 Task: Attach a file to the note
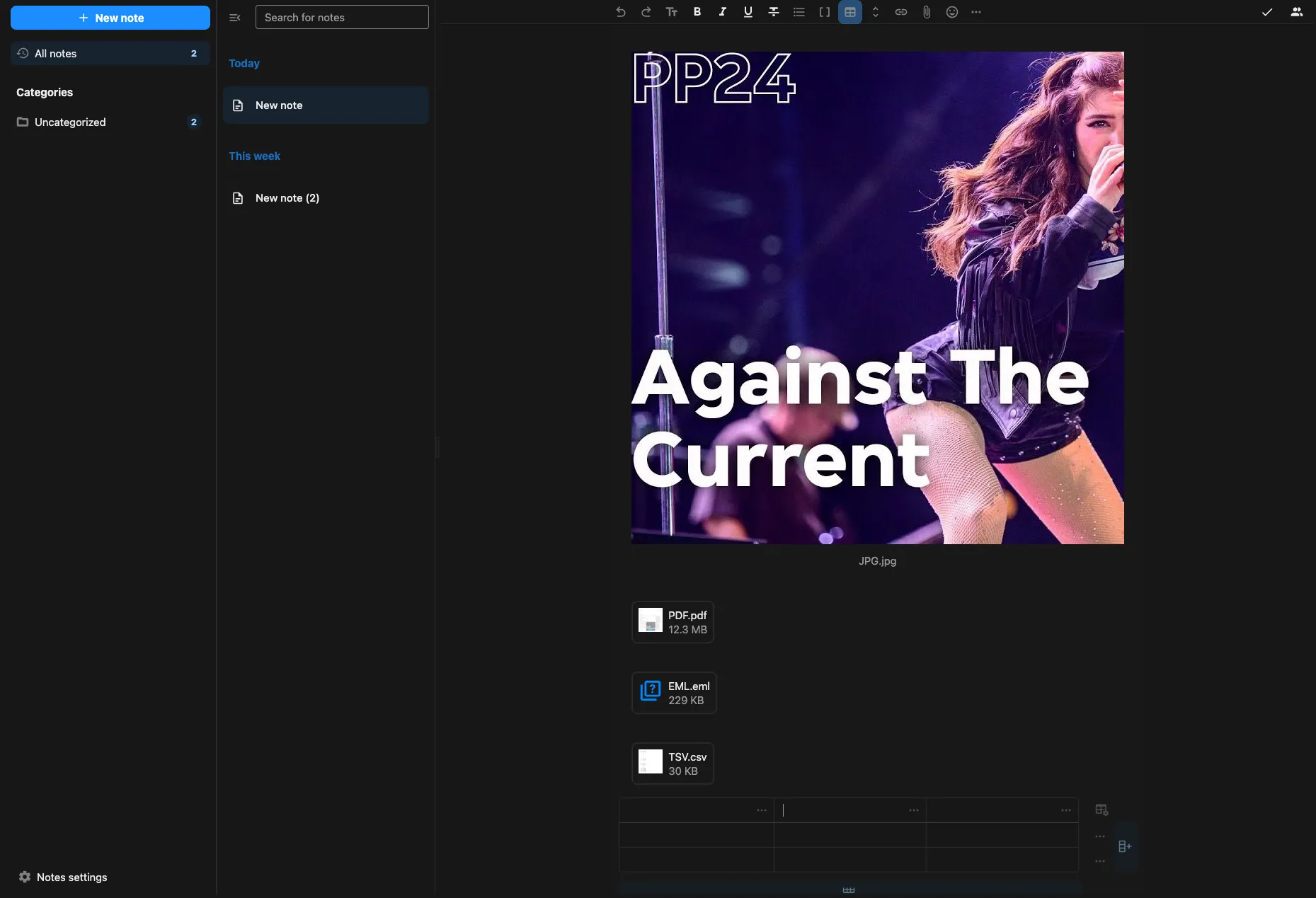tap(926, 12)
